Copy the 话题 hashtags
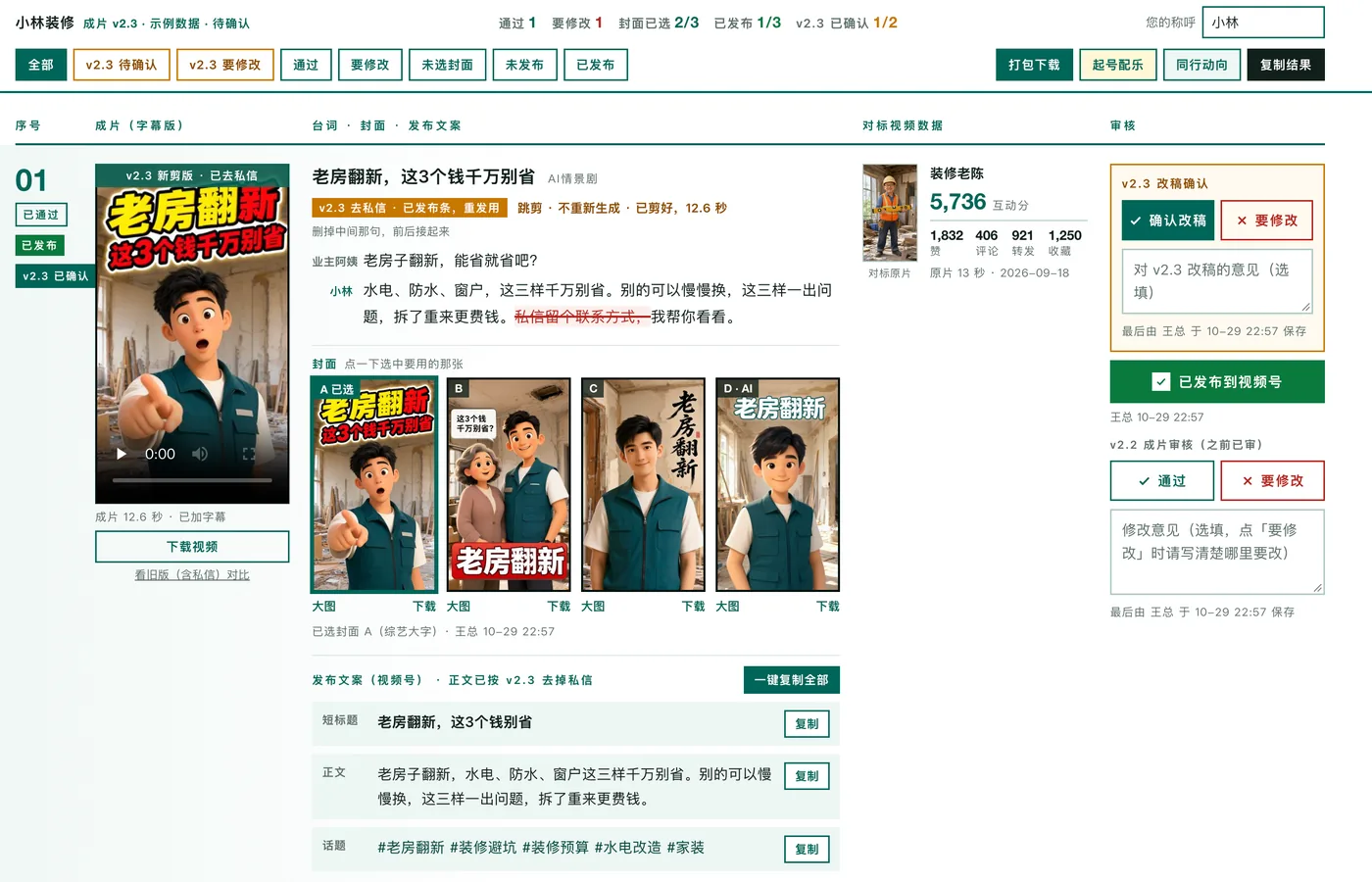This screenshot has height=882, width=1372. point(807,850)
